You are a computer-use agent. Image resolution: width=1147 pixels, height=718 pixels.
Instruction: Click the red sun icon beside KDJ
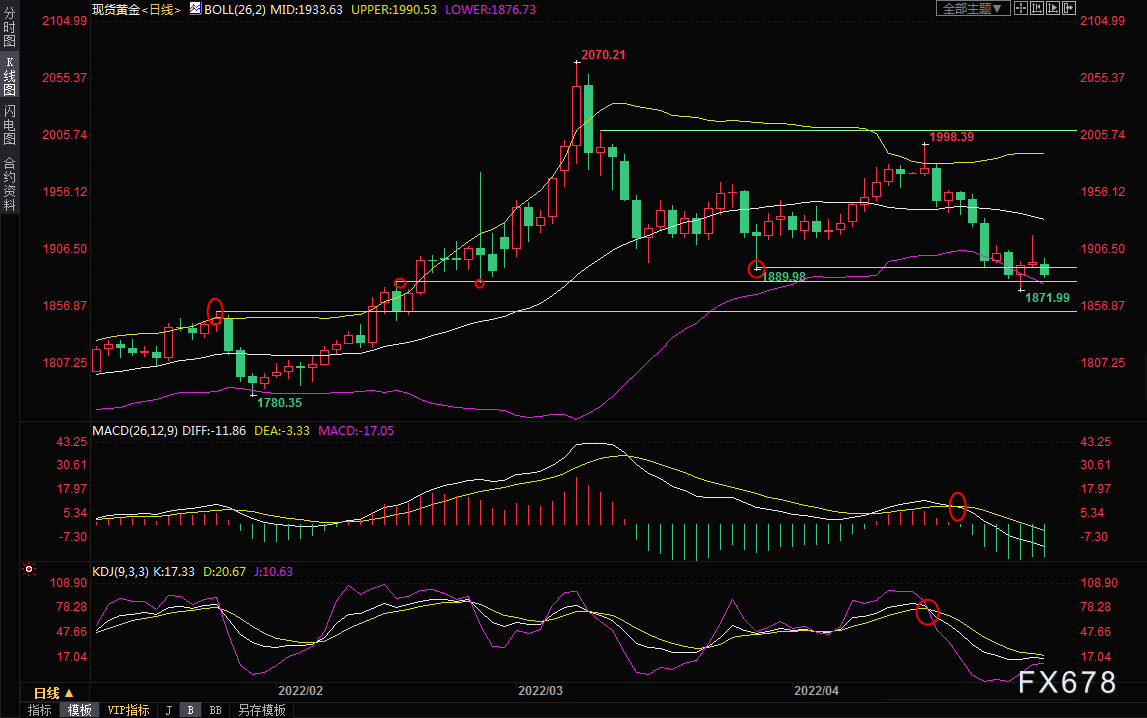tap(29, 569)
